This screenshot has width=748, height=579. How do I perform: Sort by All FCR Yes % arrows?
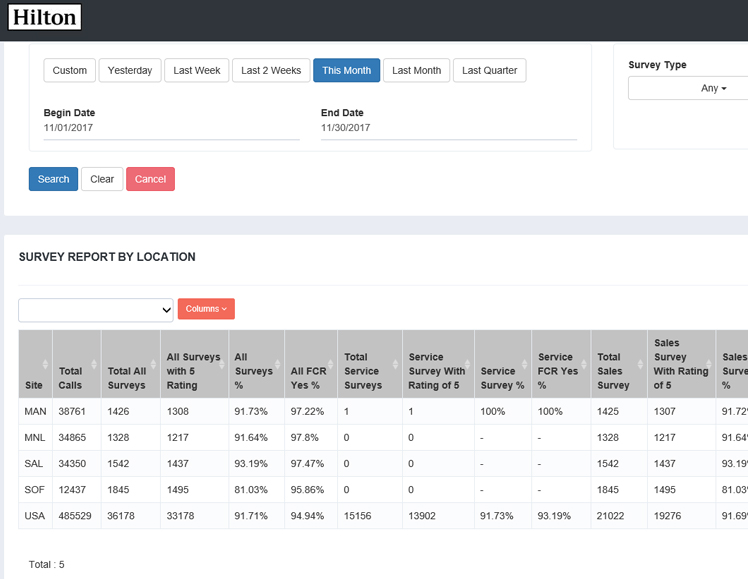coord(330,364)
